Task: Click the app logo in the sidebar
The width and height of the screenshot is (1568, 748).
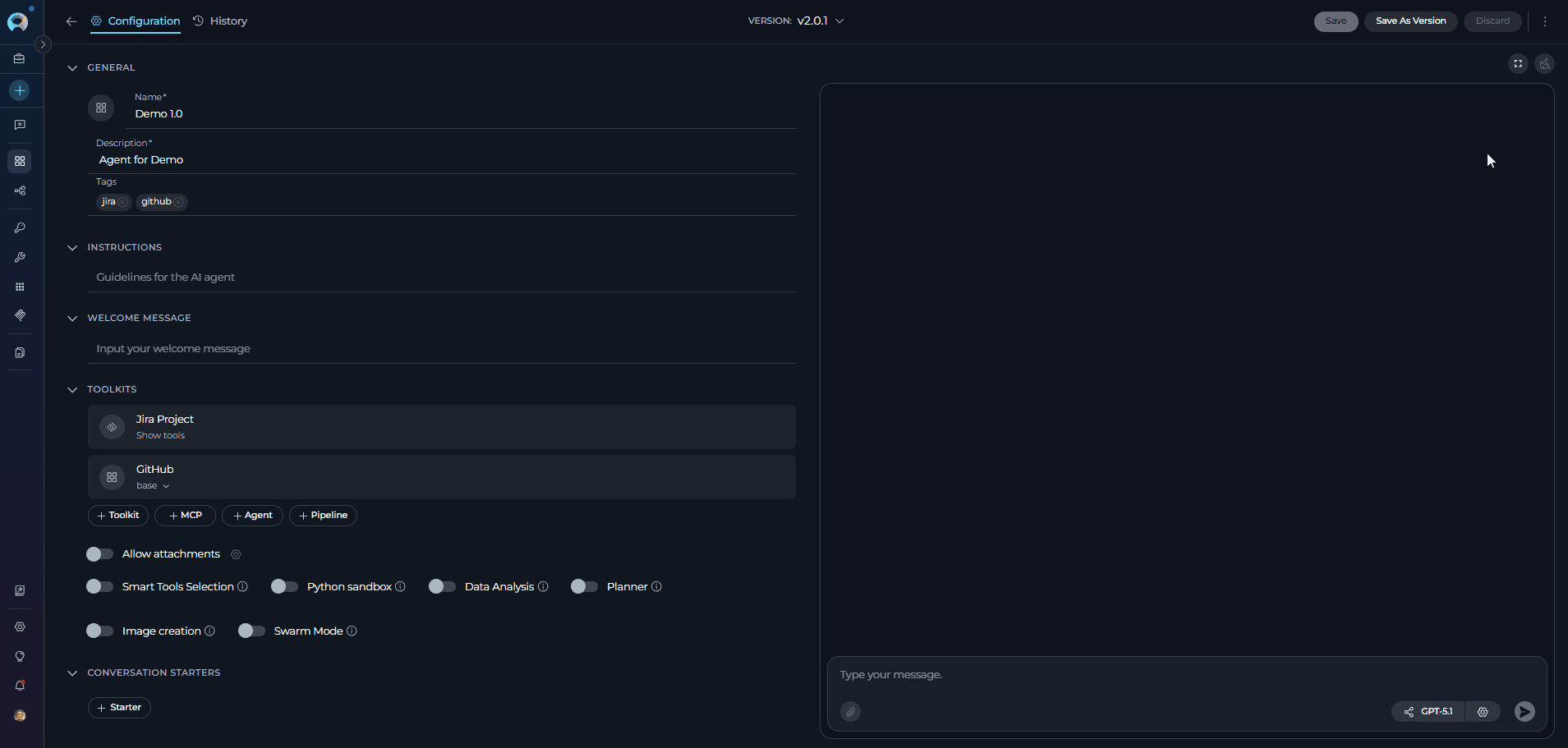Action: 18,21
